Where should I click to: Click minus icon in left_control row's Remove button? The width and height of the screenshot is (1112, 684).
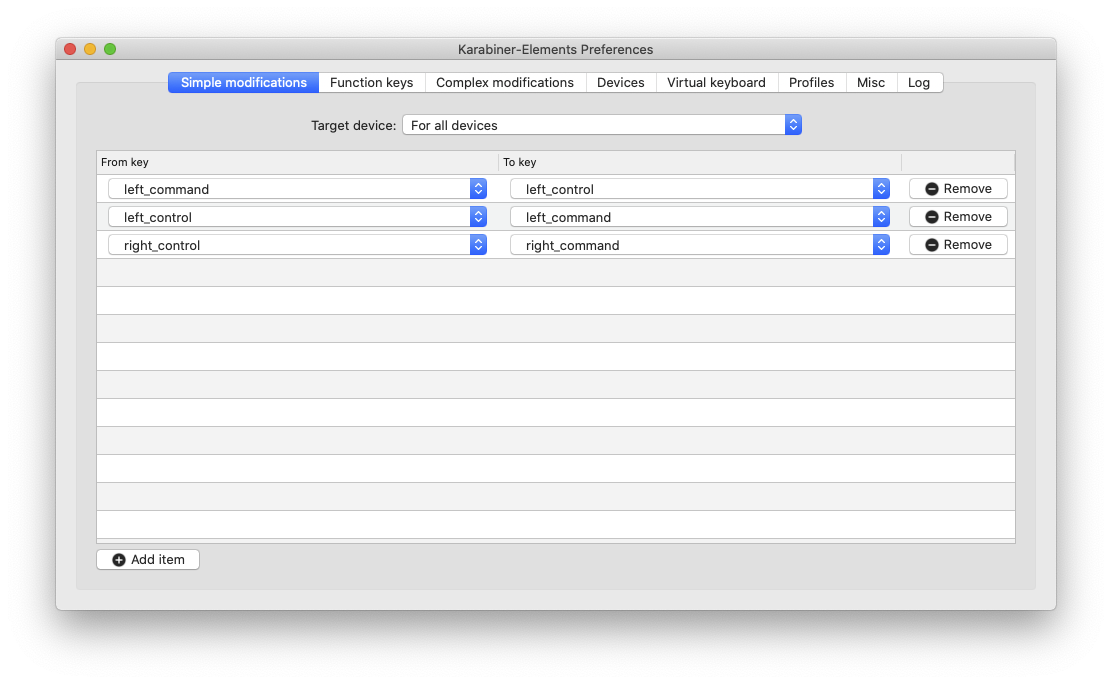[932, 217]
